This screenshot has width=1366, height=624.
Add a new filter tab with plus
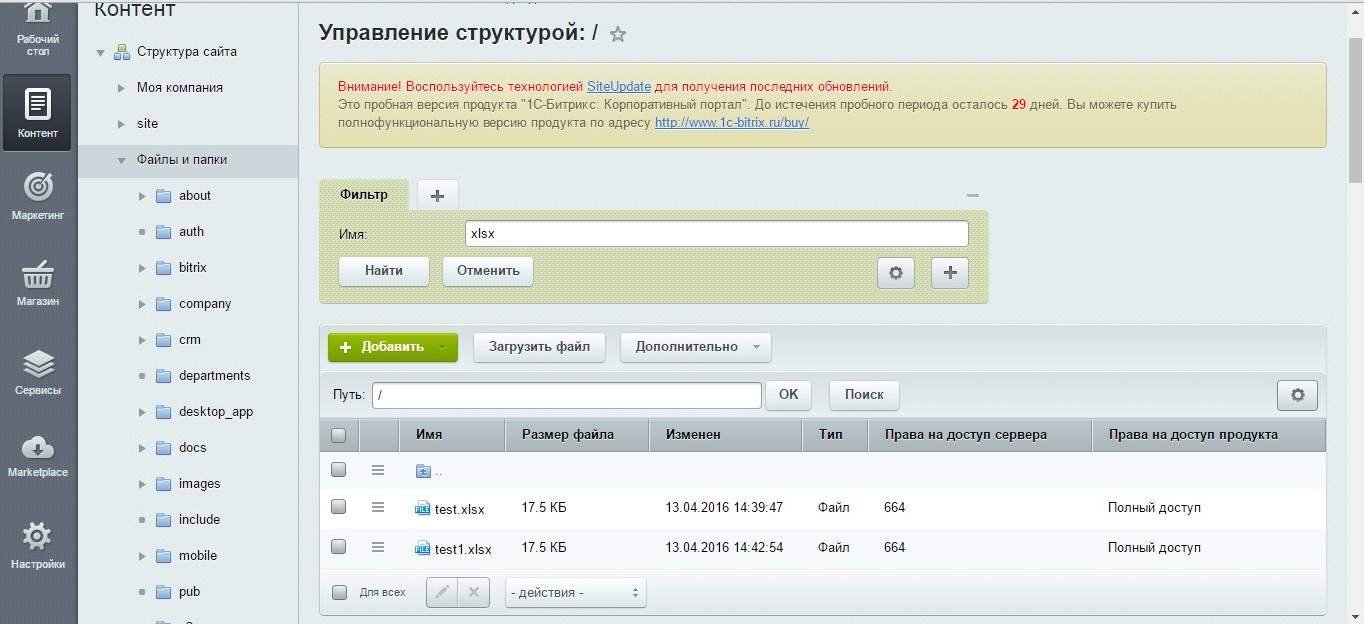[x=437, y=195]
